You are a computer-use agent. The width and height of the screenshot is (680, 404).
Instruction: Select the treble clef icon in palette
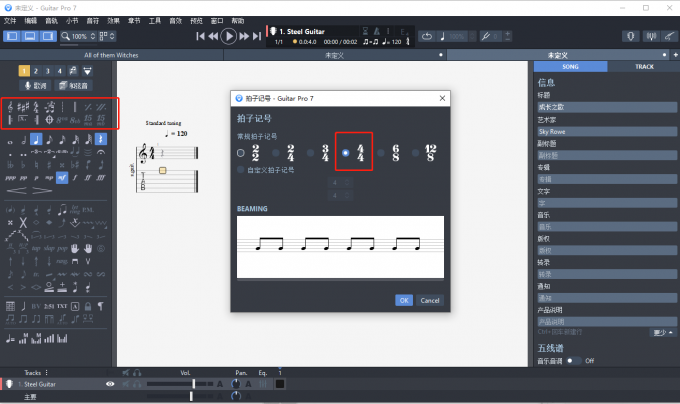coord(12,105)
